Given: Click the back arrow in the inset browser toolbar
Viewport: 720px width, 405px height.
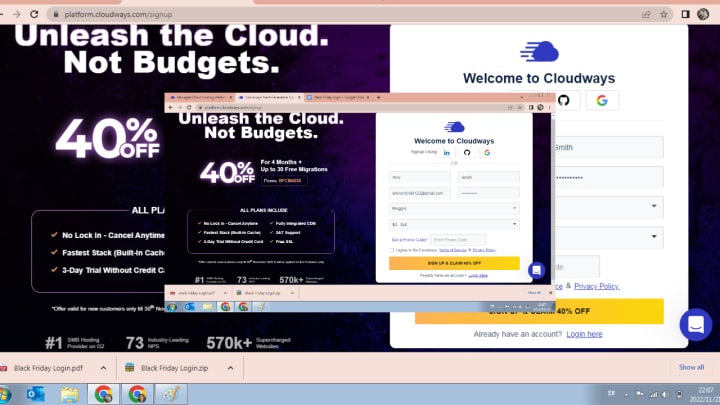Looking at the screenshot, I should [x=171, y=107].
